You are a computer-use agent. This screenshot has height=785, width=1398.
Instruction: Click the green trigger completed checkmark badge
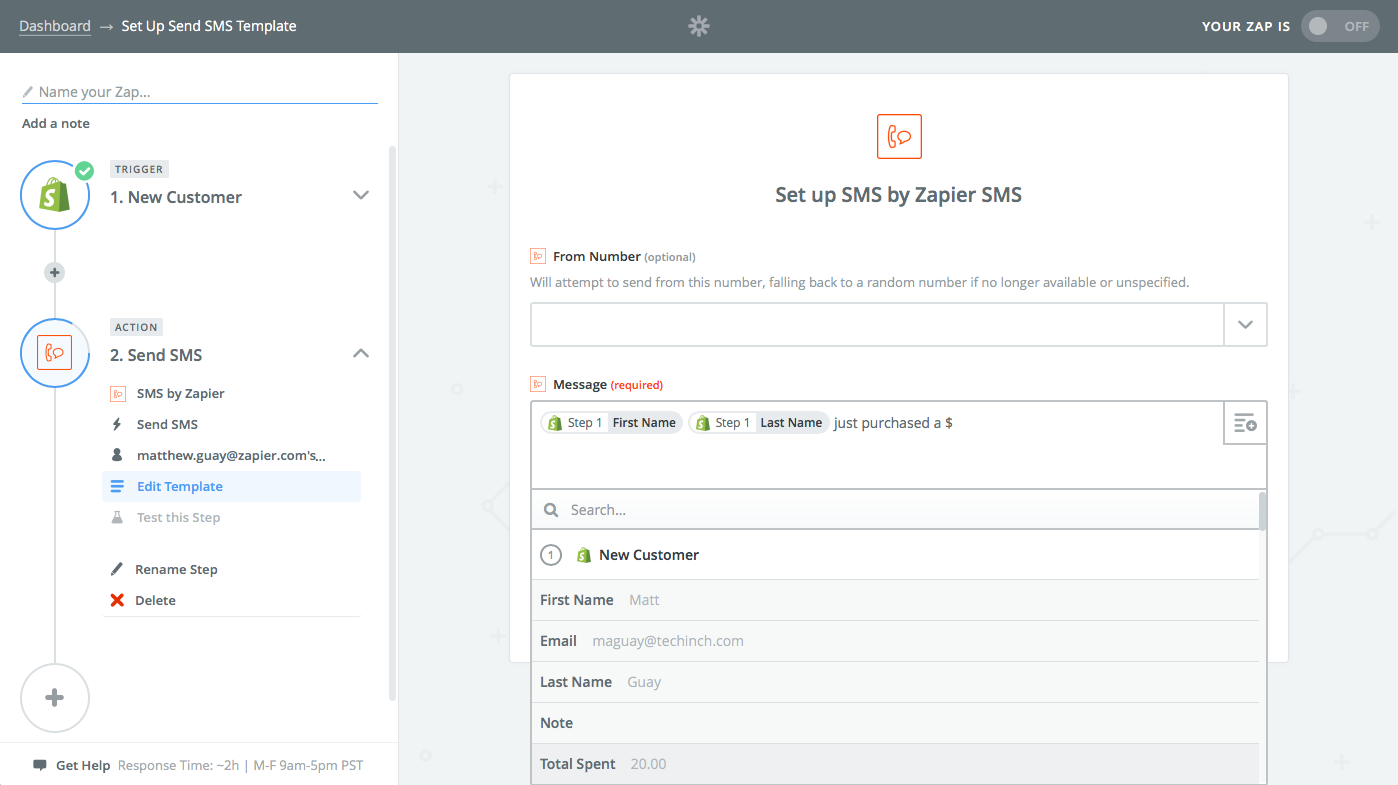84,171
